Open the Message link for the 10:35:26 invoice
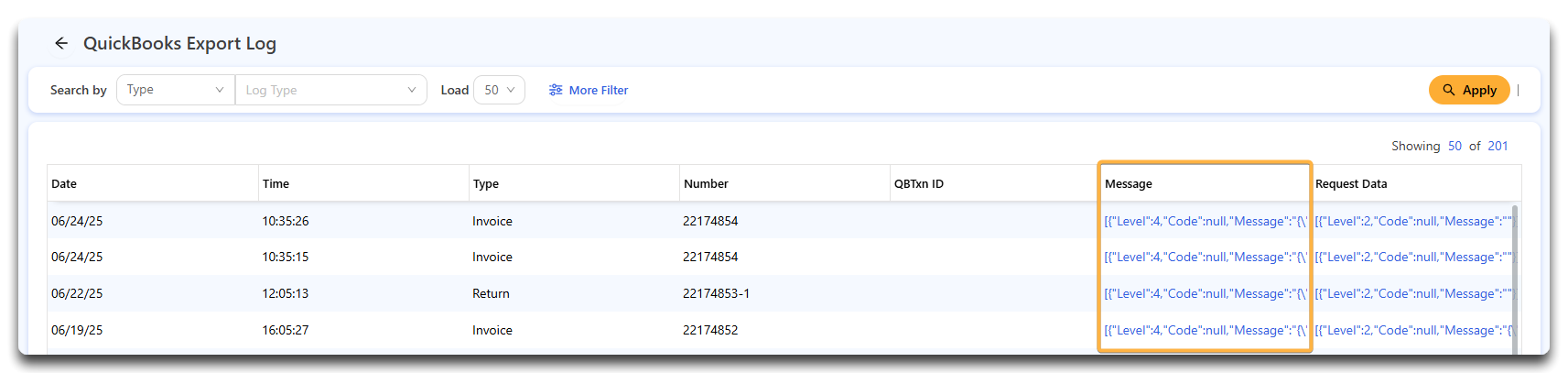The height and width of the screenshot is (373, 1568). tap(1205, 221)
